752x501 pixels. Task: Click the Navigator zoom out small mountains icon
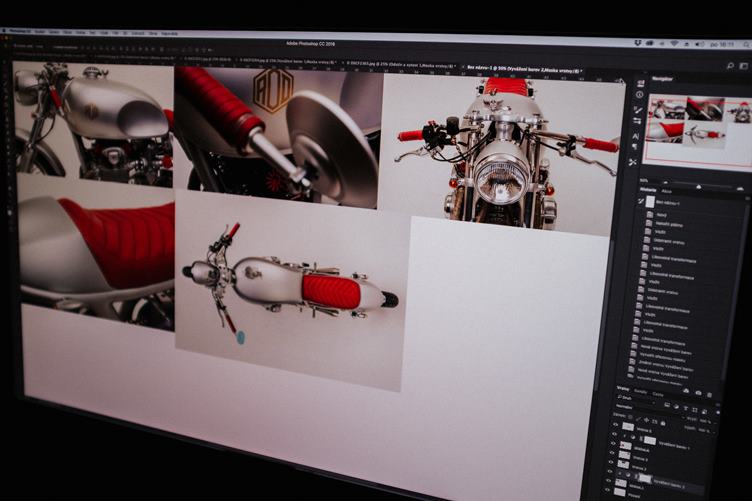pyautogui.click(x=666, y=182)
